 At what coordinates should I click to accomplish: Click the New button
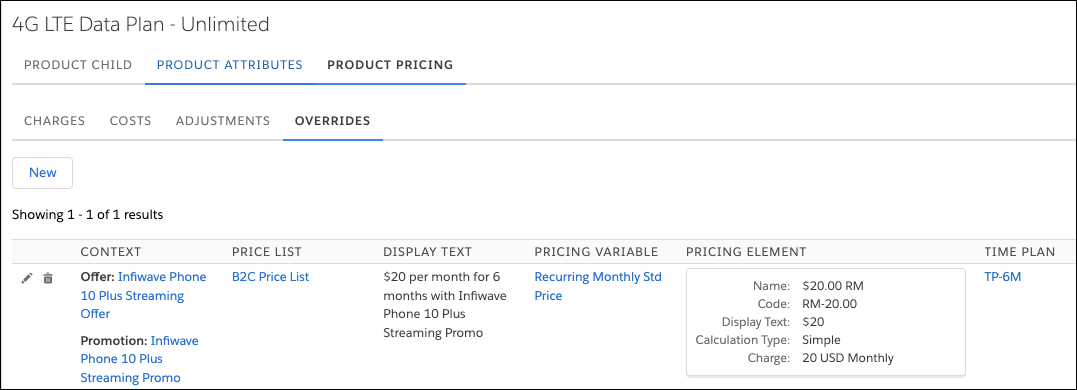tap(43, 172)
